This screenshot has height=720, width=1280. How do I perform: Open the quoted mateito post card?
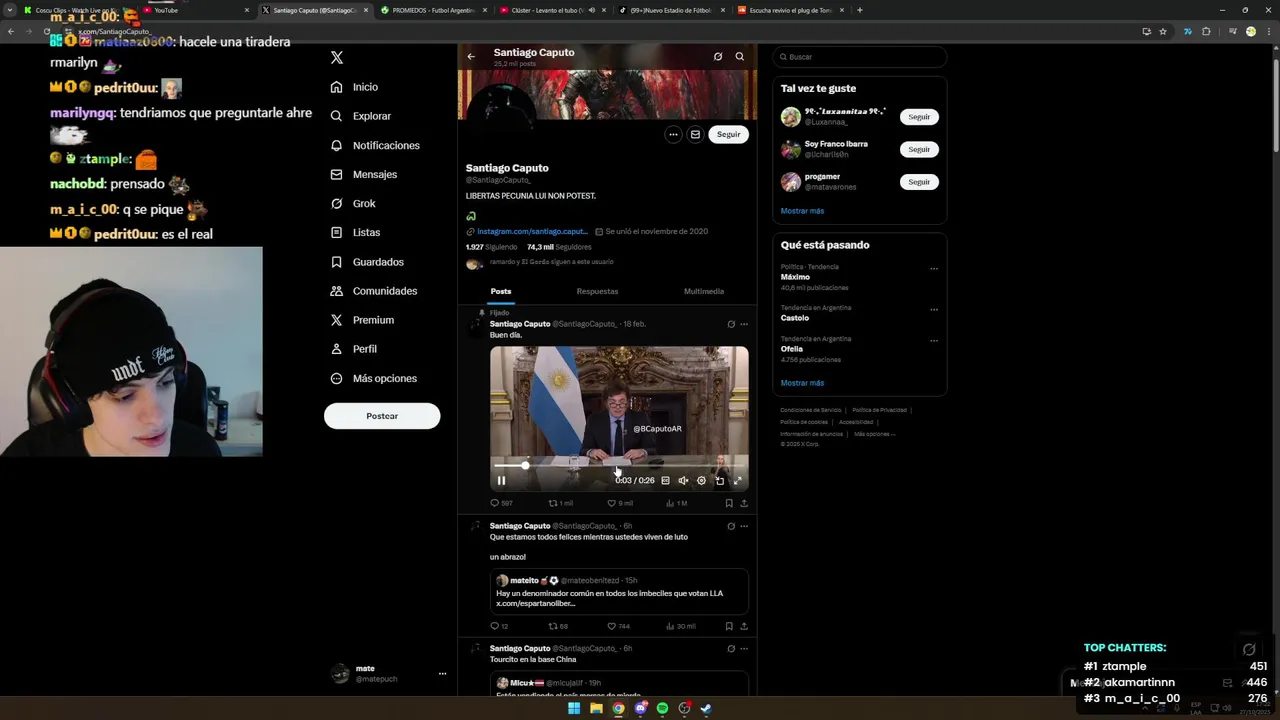tap(619, 591)
